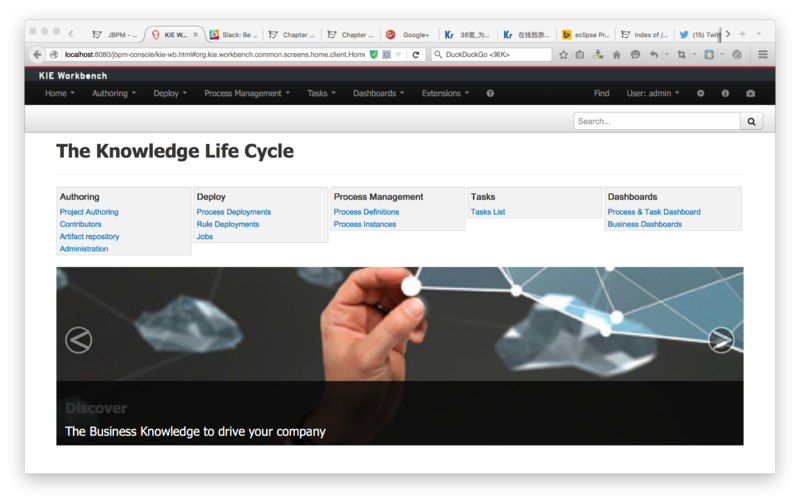Click the browser reload icon
The height and width of the screenshot is (503, 800).
[x=416, y=54]
